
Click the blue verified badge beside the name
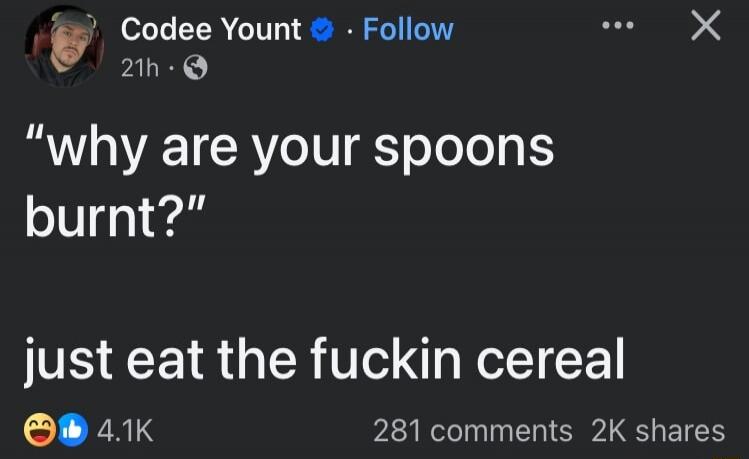322,31
